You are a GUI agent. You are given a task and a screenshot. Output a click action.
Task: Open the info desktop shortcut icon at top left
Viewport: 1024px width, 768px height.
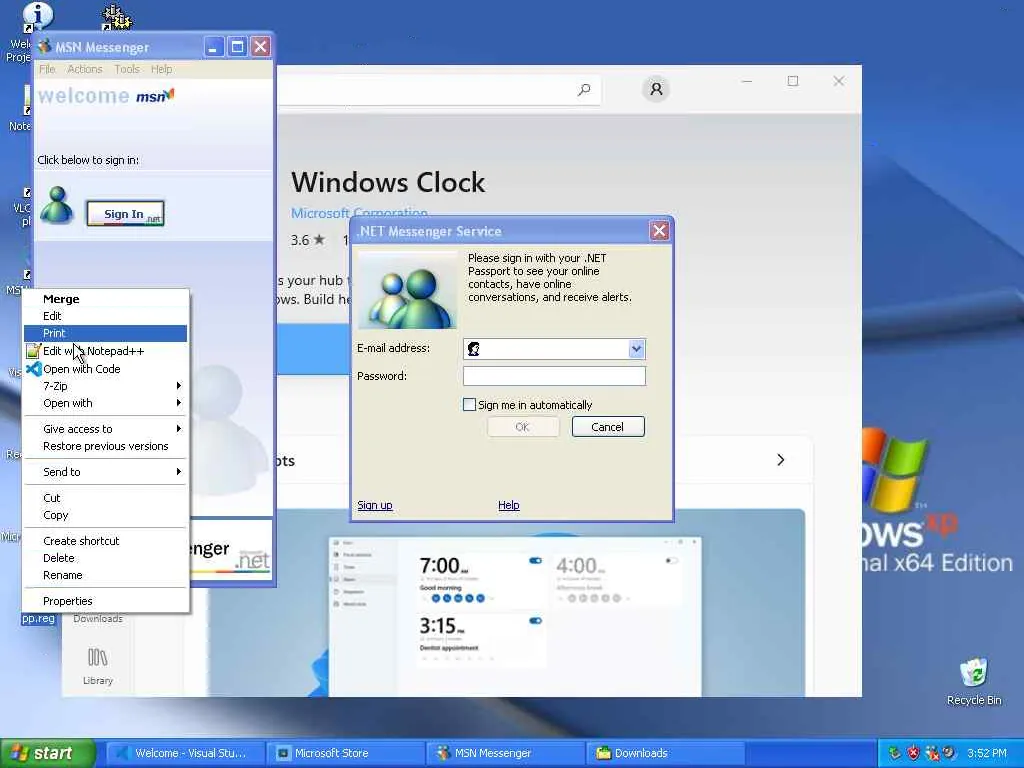[36, 17]
